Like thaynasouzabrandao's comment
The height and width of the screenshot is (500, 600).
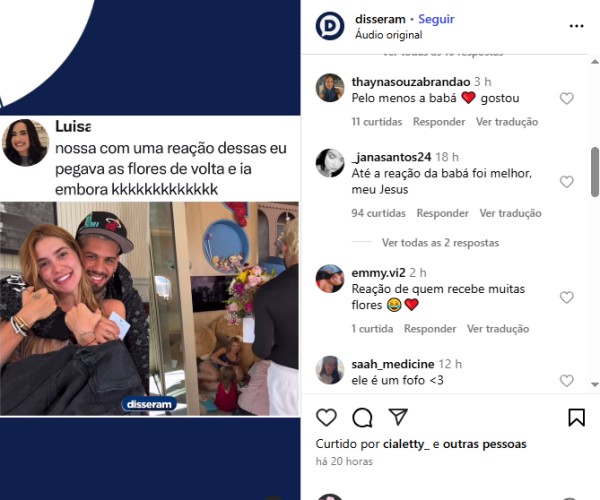567,99
